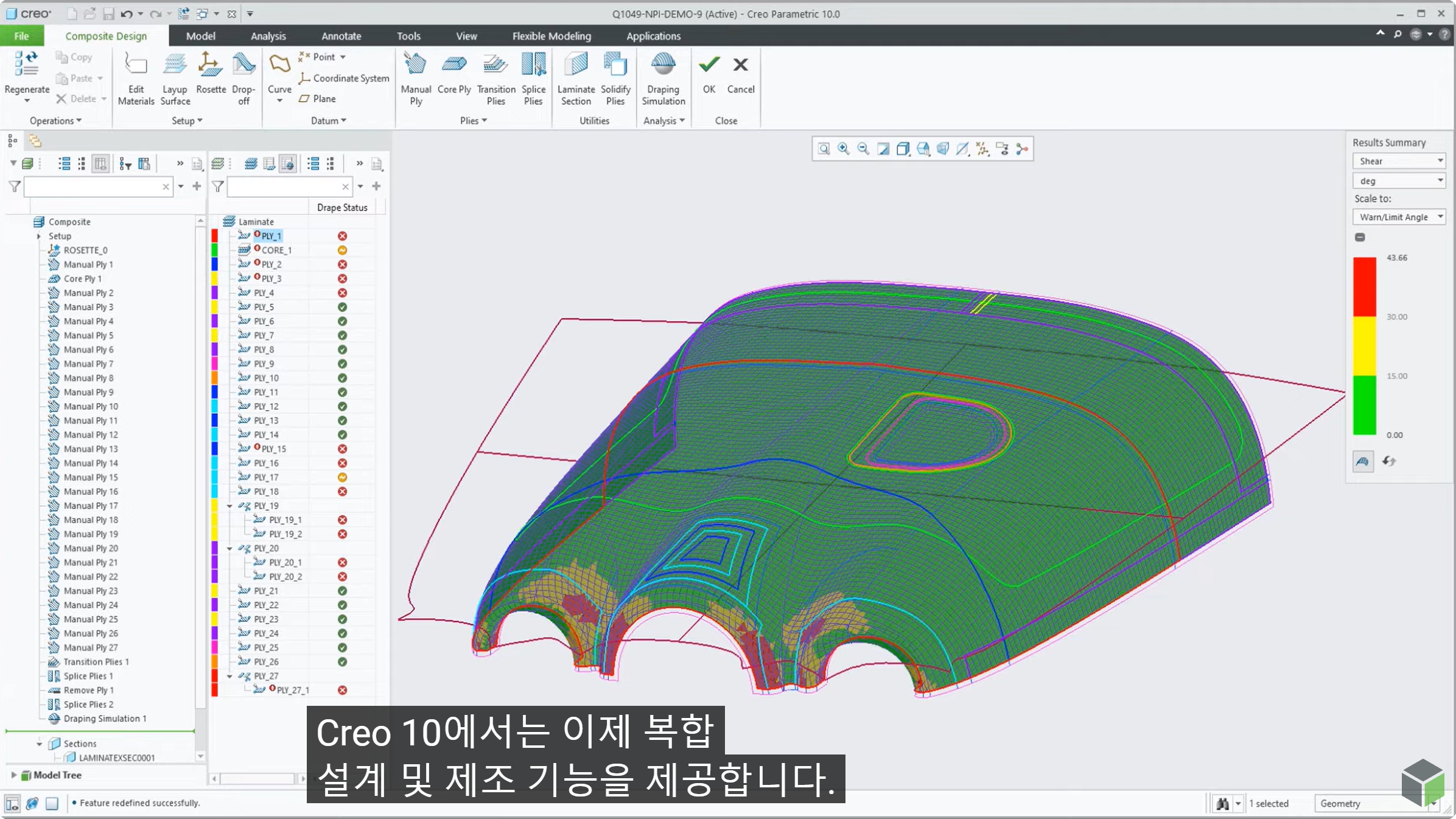Toggle the model tree display in status bar
Viewport: 1456px width, 819px height.
click(x=12, y=803)
